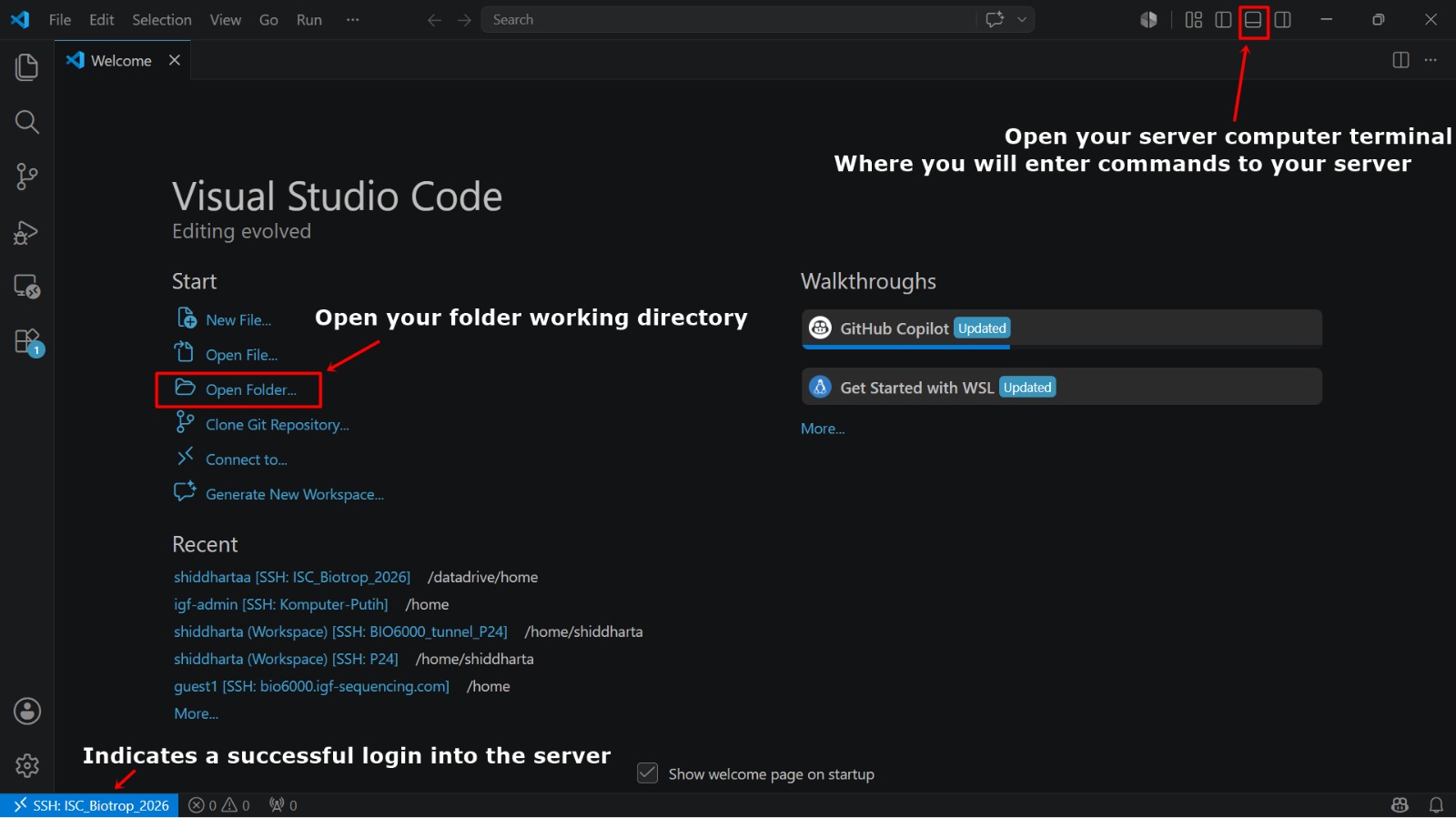Open recent igf-admin Komputer-Putih folder

tap(281, 604)
